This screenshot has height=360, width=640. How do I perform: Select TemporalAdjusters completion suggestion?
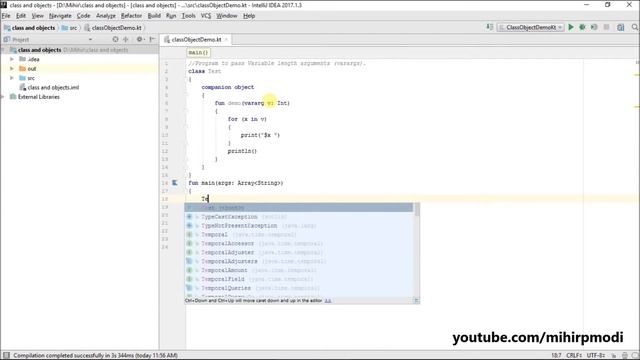[x=299, y=261]
